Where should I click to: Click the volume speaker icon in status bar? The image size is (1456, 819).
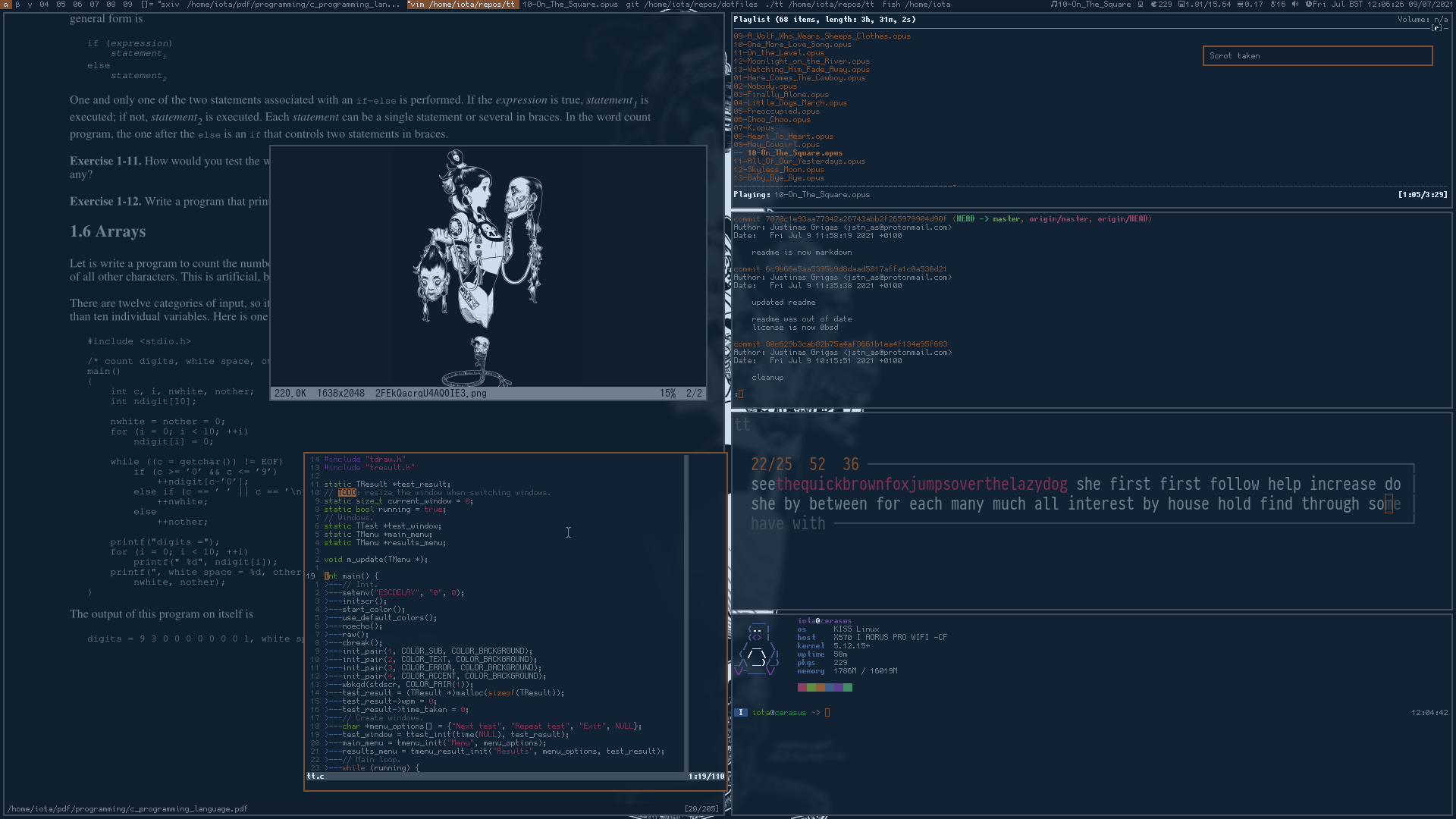(x=1295, y=5)
